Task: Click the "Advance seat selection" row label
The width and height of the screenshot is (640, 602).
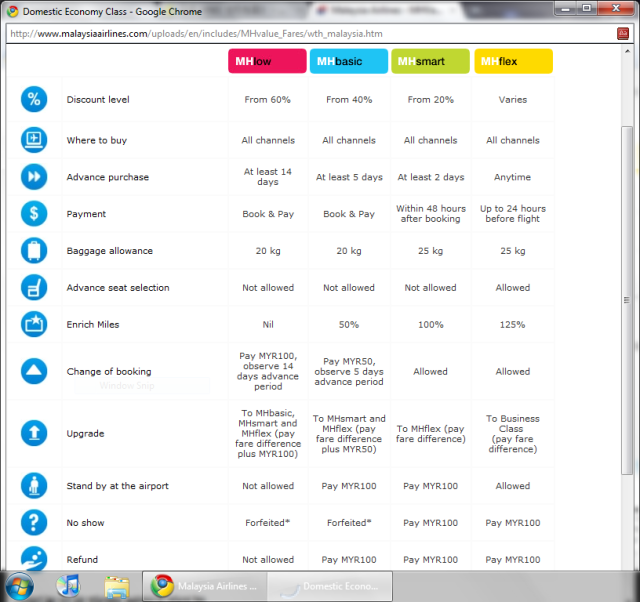Action: coord(118,288)
